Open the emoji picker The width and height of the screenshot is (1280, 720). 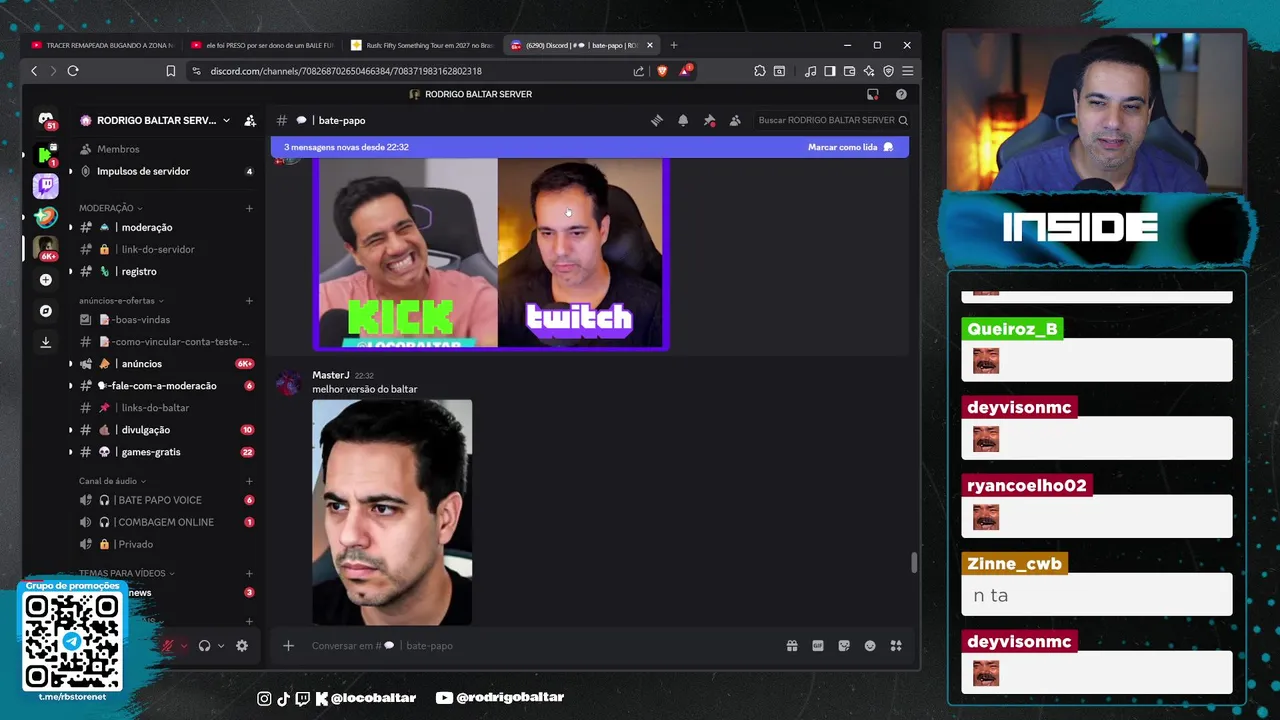870,646
